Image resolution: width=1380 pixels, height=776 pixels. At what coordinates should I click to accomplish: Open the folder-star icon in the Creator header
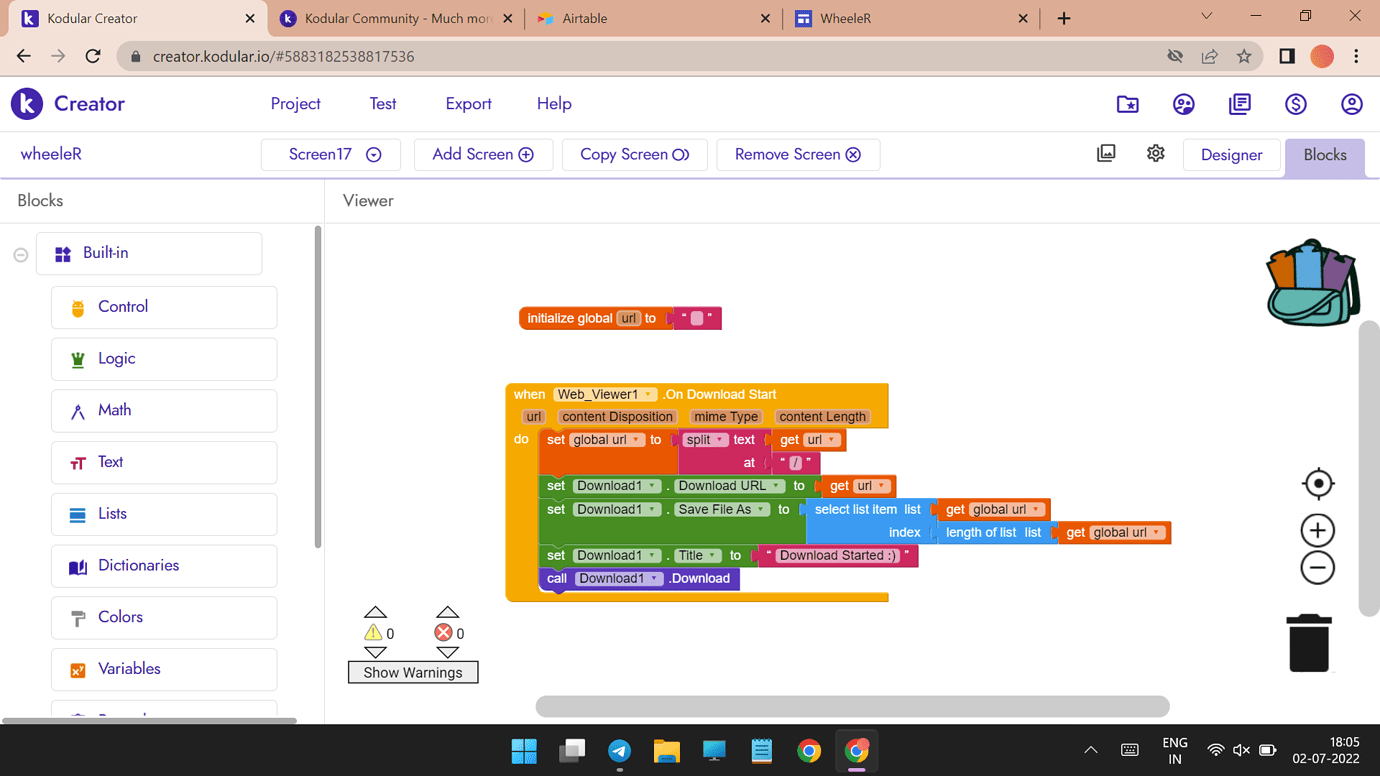pos(1128,104)
